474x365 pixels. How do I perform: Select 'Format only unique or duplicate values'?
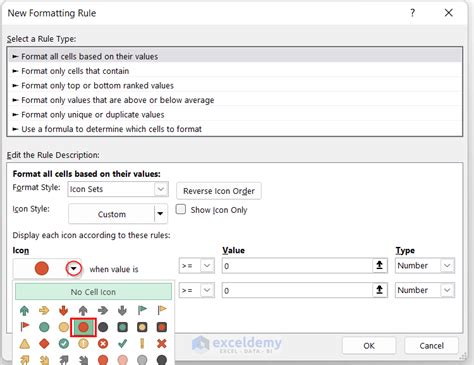coord(235,114)
